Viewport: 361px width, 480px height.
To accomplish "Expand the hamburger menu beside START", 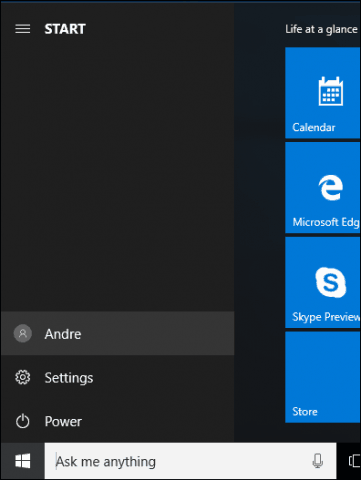I will [x=23, y=29].
